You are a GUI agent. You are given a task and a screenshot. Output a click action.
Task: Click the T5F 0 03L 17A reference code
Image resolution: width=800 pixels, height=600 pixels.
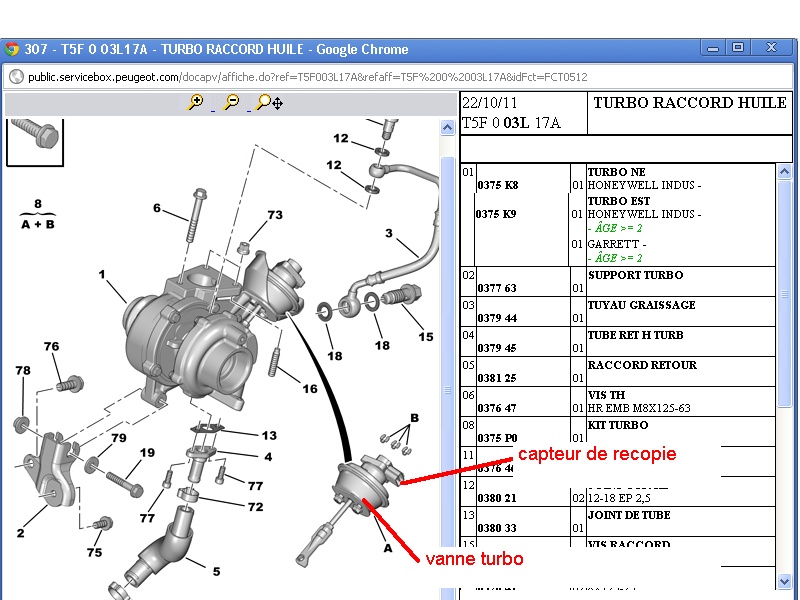511,123
